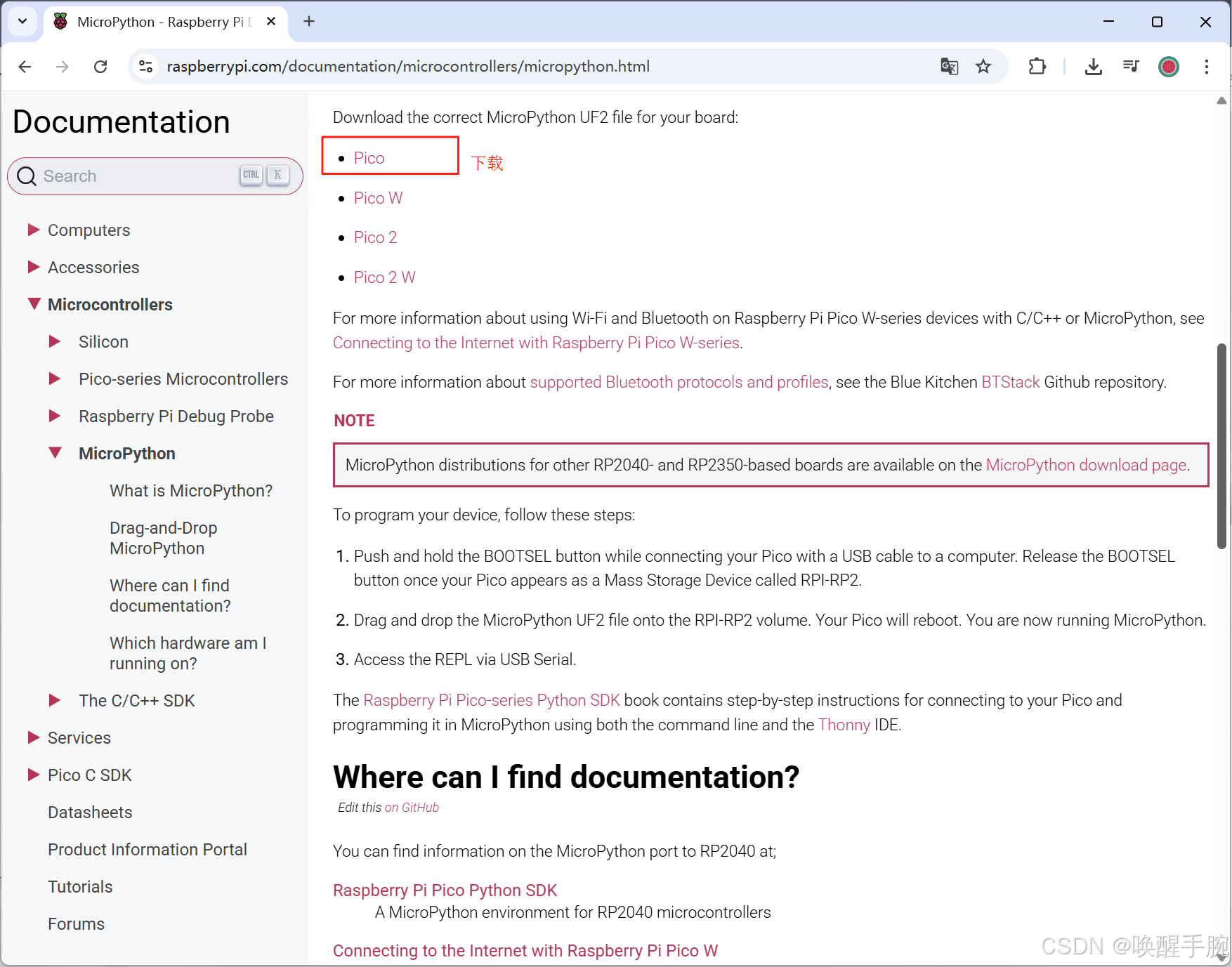Expand the Services section
Viewport: 1232px width, 967px height.
[x=33, y=737]
